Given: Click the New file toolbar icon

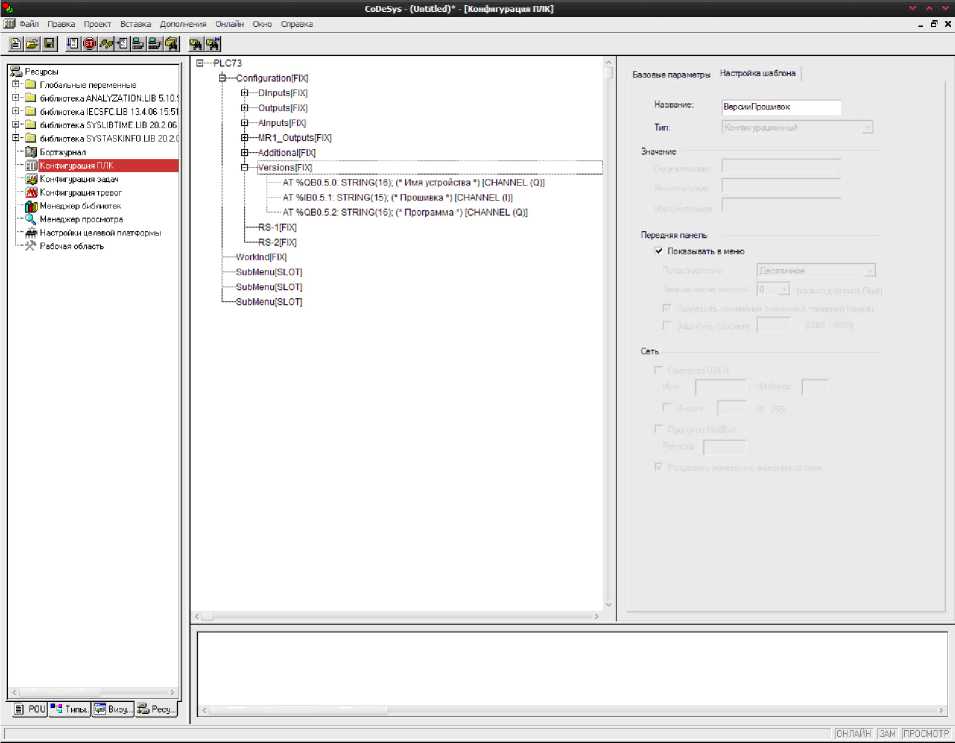Looking at the screenshot, I should click(16, 44).
